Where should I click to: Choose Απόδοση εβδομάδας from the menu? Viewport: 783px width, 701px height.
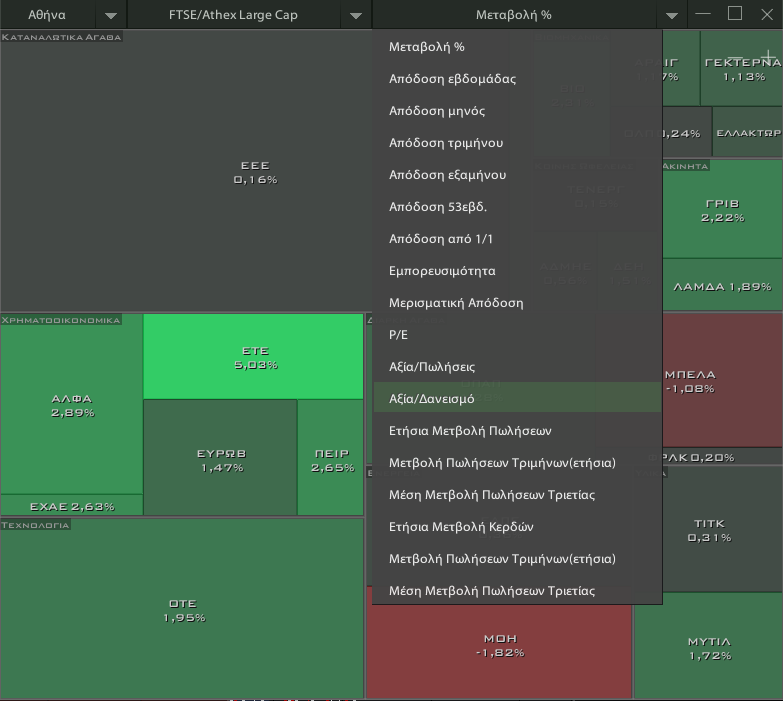point(517,79)
